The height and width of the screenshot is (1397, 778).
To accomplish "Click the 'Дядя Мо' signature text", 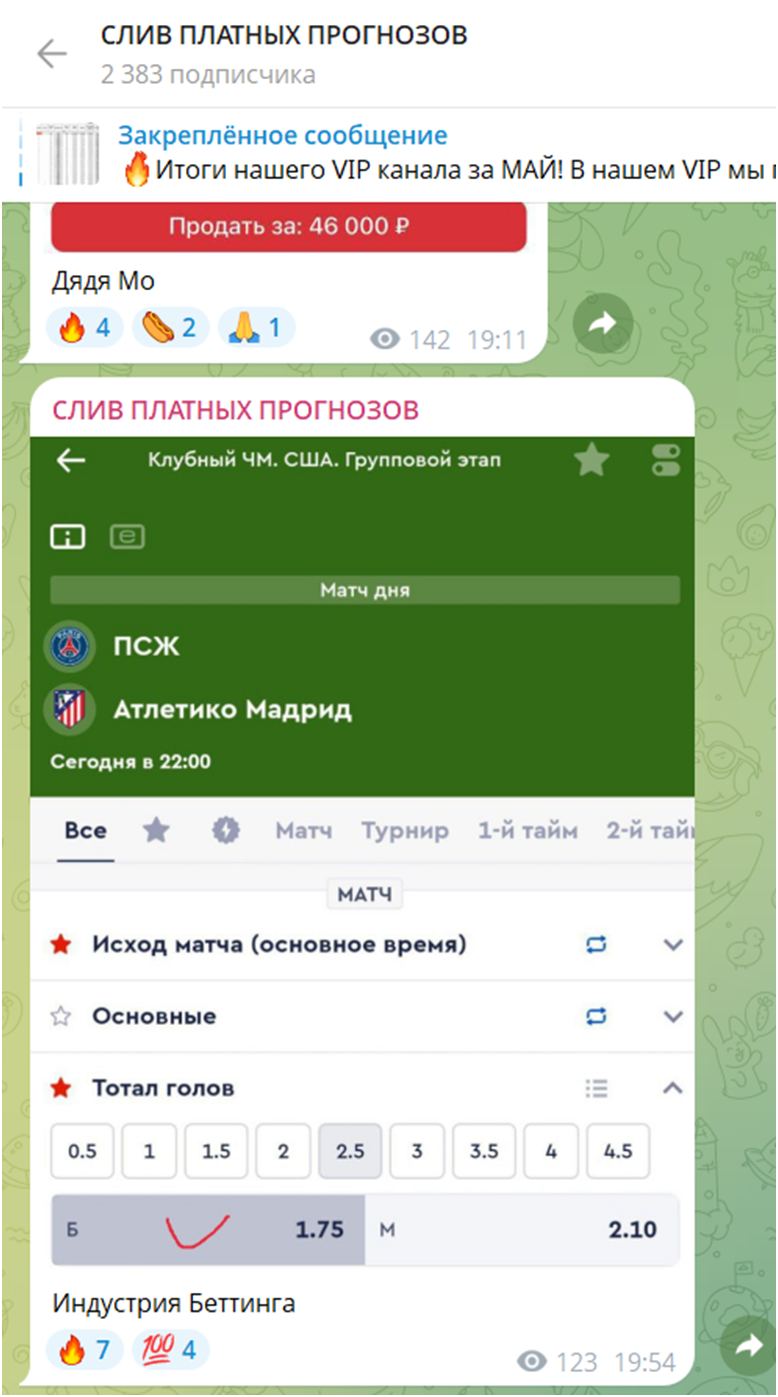I will (103, 281).
